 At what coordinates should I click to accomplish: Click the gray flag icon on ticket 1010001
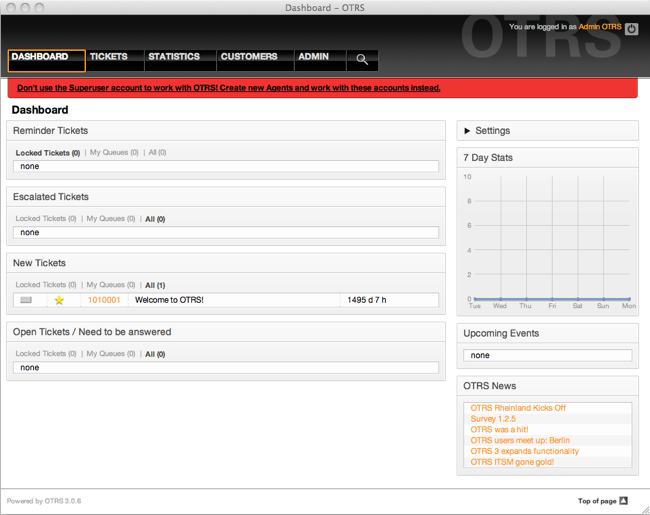click(x=26, y=300)
